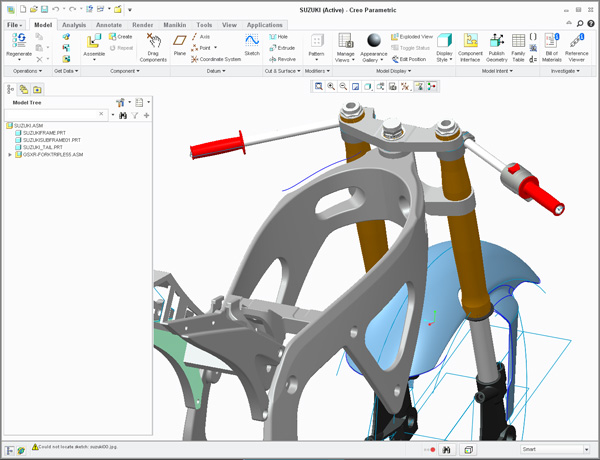Click the Assemble component icon
The height and width of the screenshot is (460, 600).
tap(94, 41)
